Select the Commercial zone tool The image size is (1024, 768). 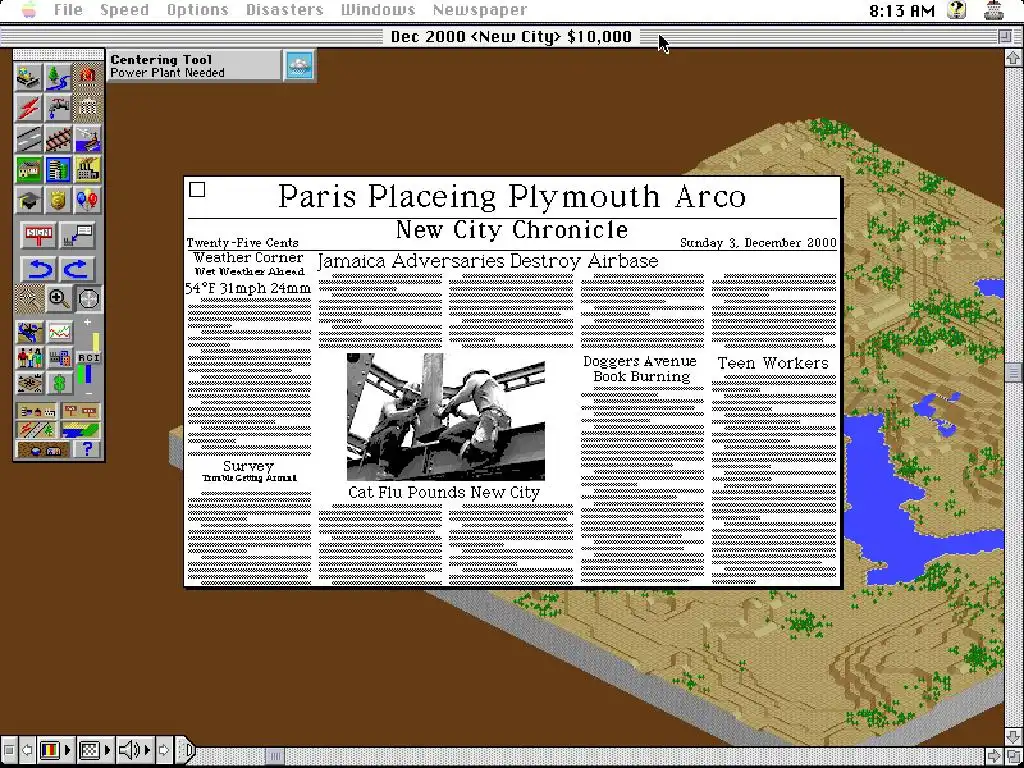click(58, 169)
